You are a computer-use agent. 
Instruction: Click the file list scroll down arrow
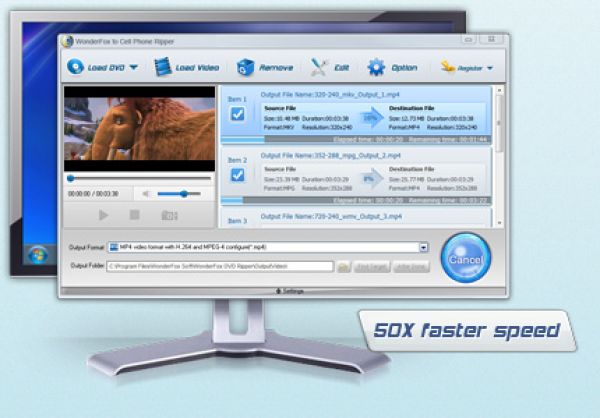499,223
